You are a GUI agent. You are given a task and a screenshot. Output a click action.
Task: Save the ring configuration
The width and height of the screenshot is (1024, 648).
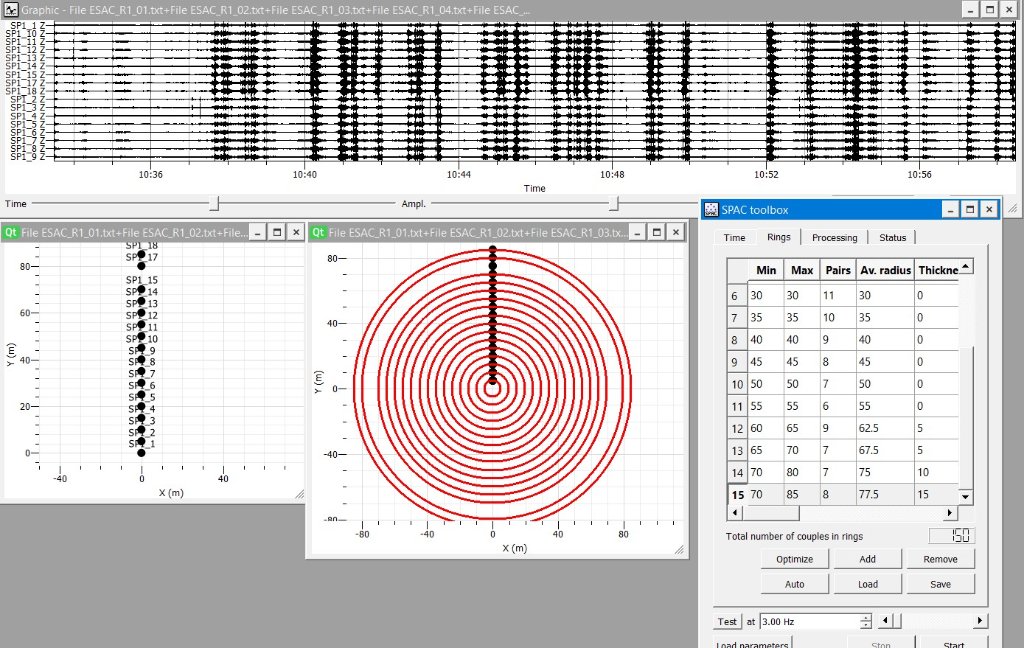940,584
